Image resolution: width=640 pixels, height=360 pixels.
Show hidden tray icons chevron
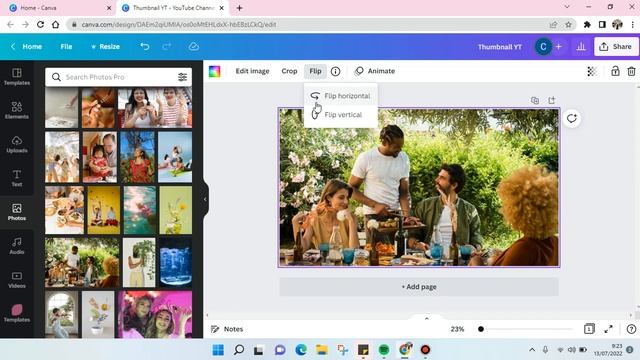click(532, 350)
